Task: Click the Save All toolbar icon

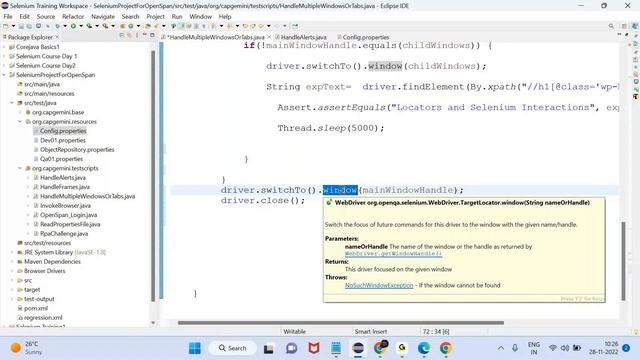Action: [x=29, y=26]
